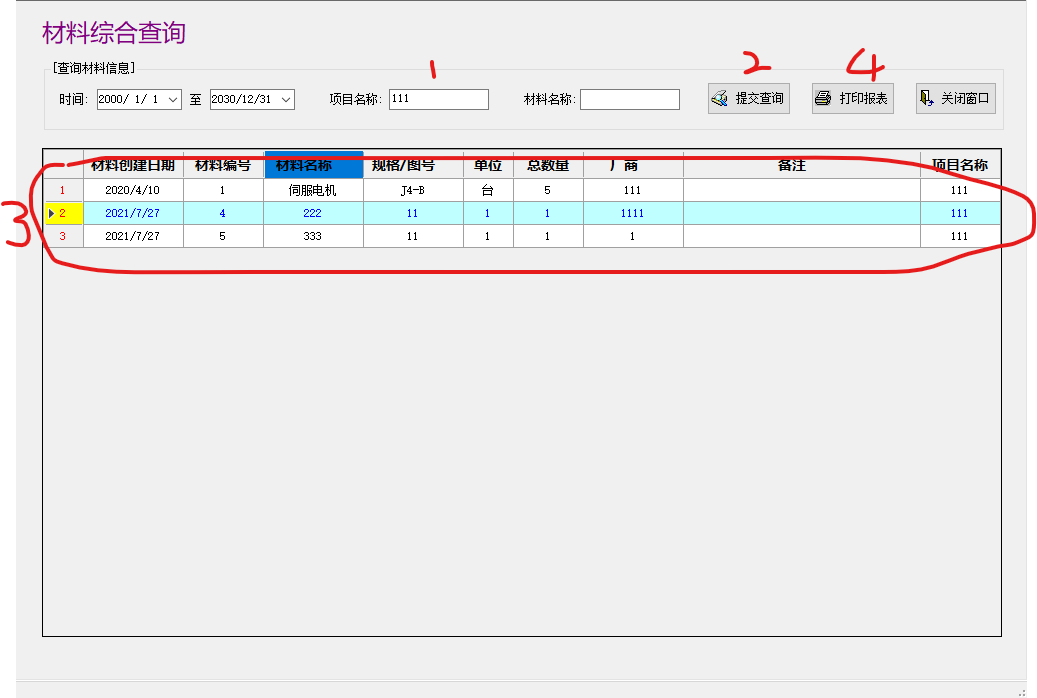Viewport: 1037px width, 698px height.
Task: Click the 项目名称 input field
Action: [439, 99]
